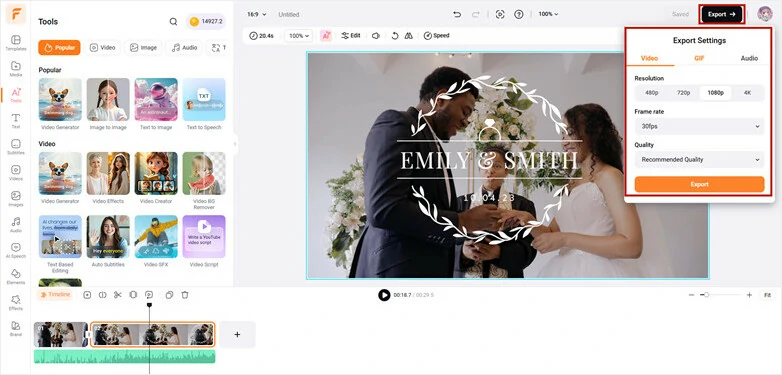Click the flip mirror icon
The height and width of the screenshot is (375, 782).
tap(408, 35)
